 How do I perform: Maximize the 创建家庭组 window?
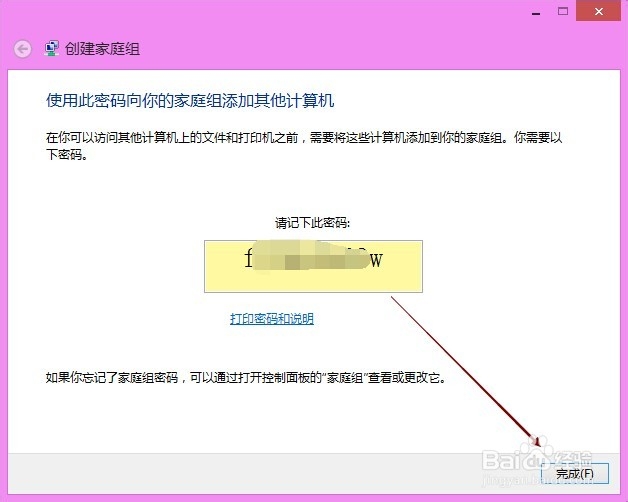pyautogui.click(x=563, y=11)
